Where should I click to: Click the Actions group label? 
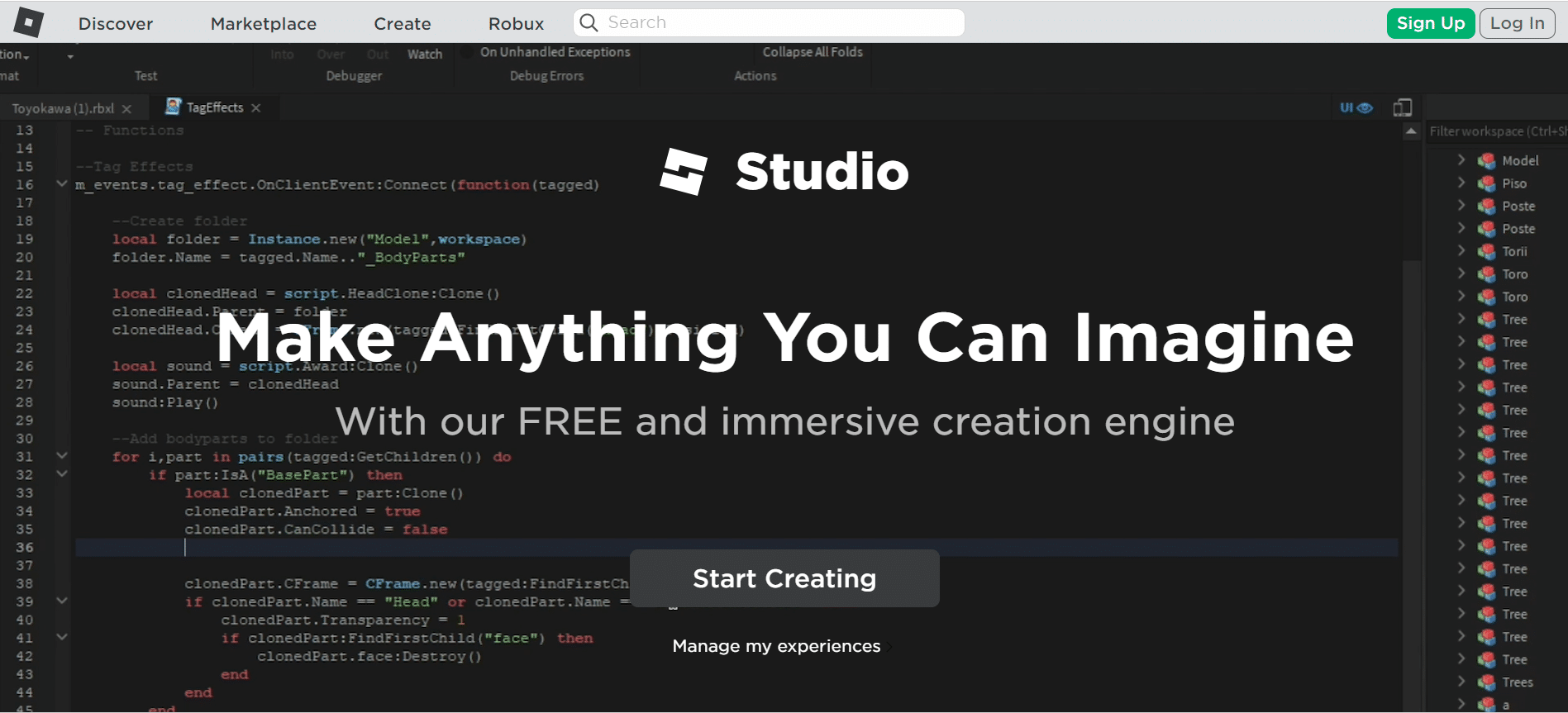(x=755, y=76)
